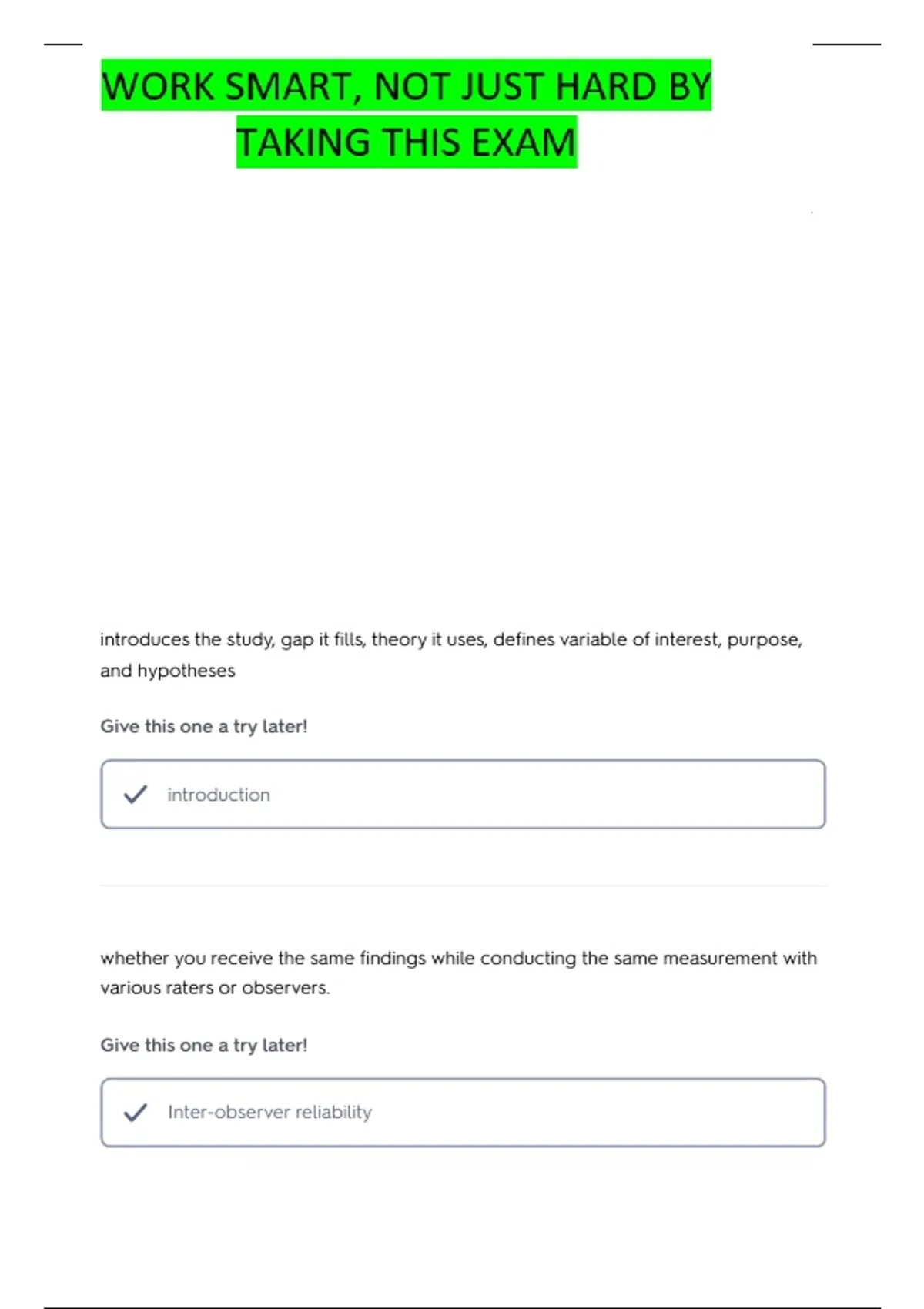Click the line starting "whether you receive the same findings"
The width and height of the screenshot is (924, 1309).
click(459, 958)
